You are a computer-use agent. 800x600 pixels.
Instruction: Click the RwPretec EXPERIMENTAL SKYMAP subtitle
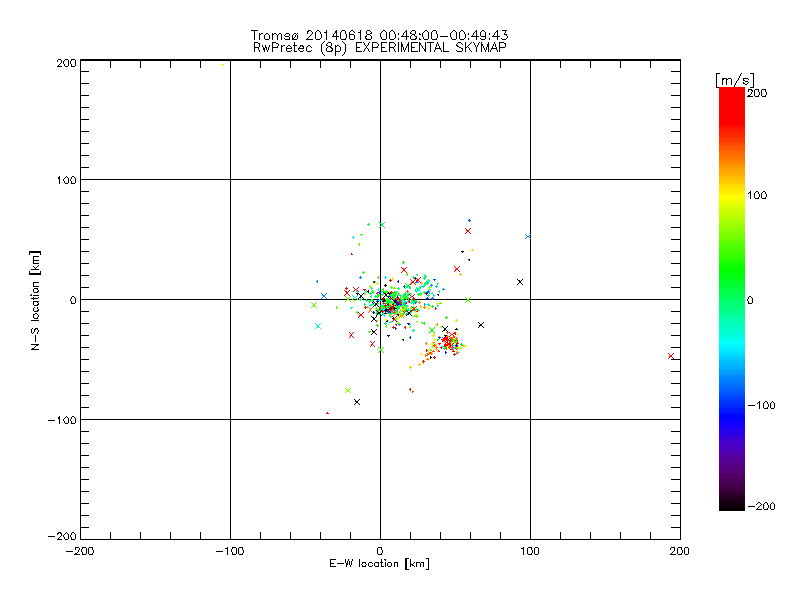pos(379,48)
